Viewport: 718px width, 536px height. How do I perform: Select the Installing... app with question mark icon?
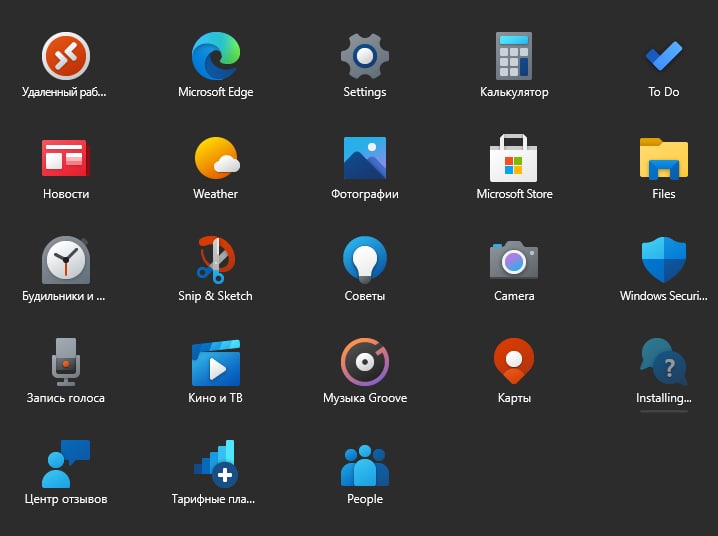click(x=664, y=362)
